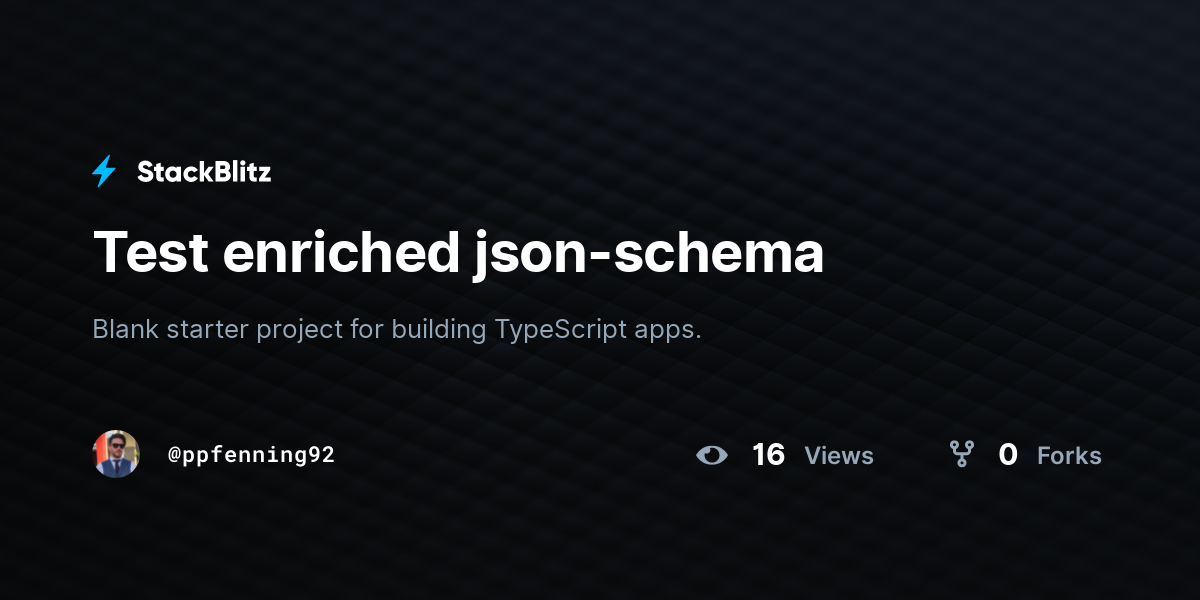Visit the @ppfenning92 username link
The width and height of the screenshot is (1200, 600).
251,455
